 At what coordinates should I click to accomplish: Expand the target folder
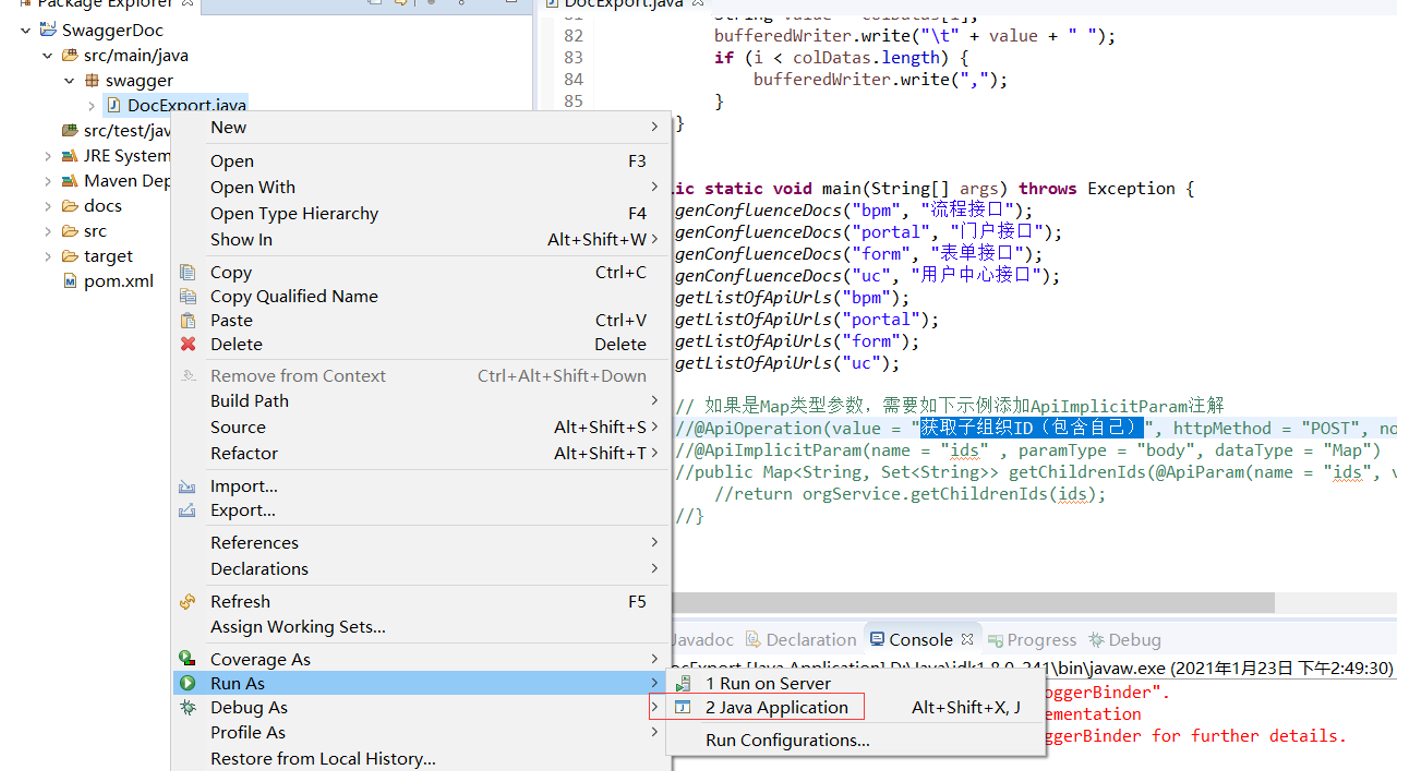point(47,256)
